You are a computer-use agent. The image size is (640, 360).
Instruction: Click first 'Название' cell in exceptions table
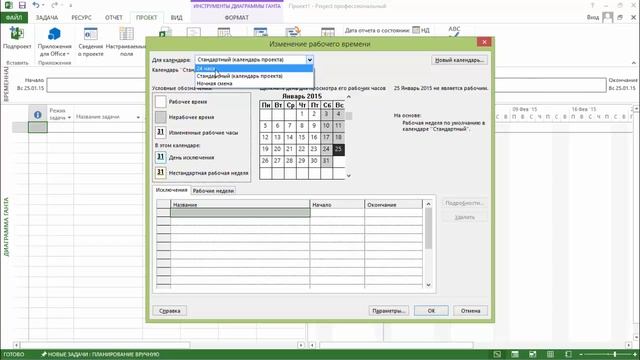240,212
